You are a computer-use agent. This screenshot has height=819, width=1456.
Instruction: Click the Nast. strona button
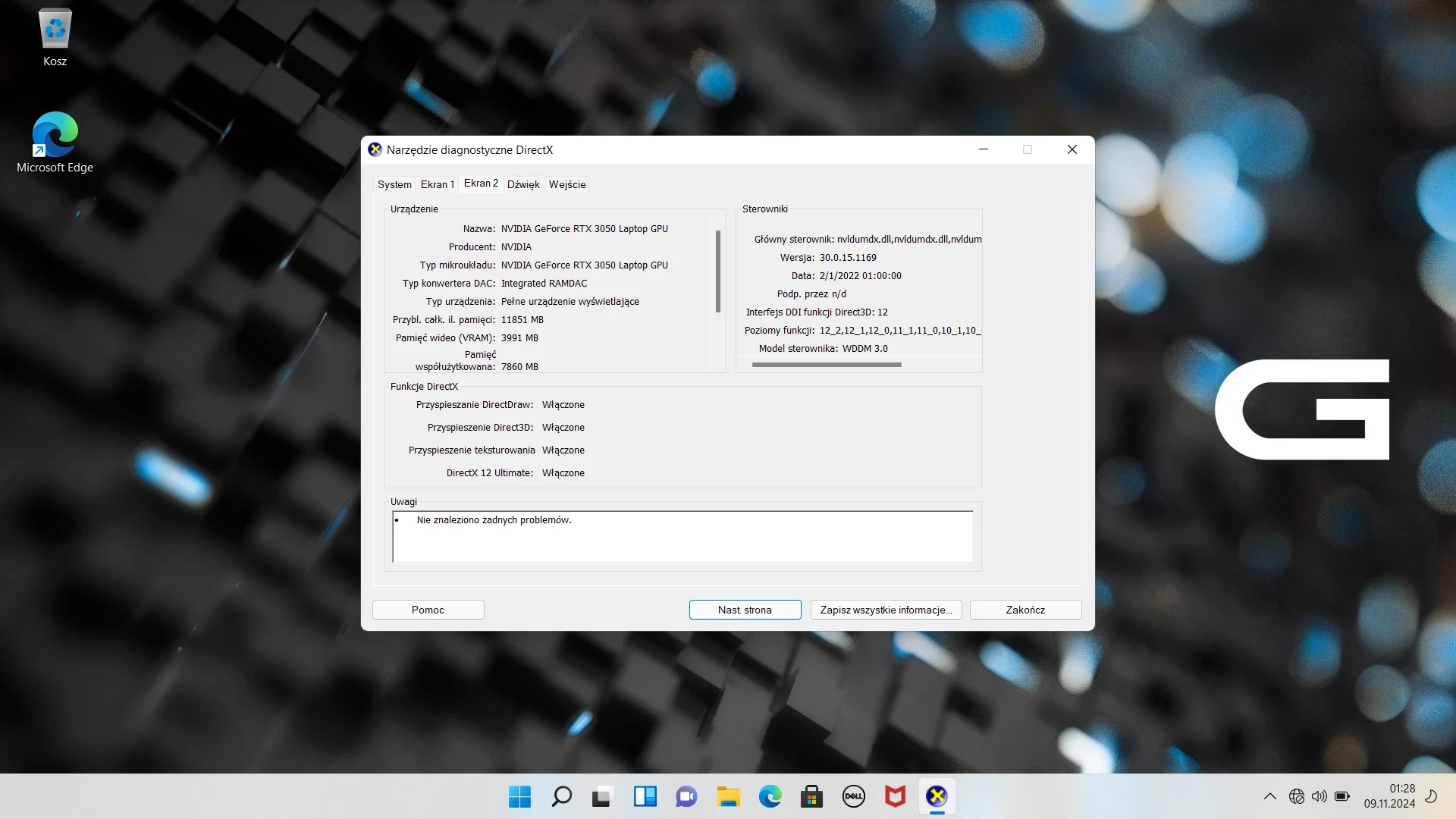[x=744, y=609]
